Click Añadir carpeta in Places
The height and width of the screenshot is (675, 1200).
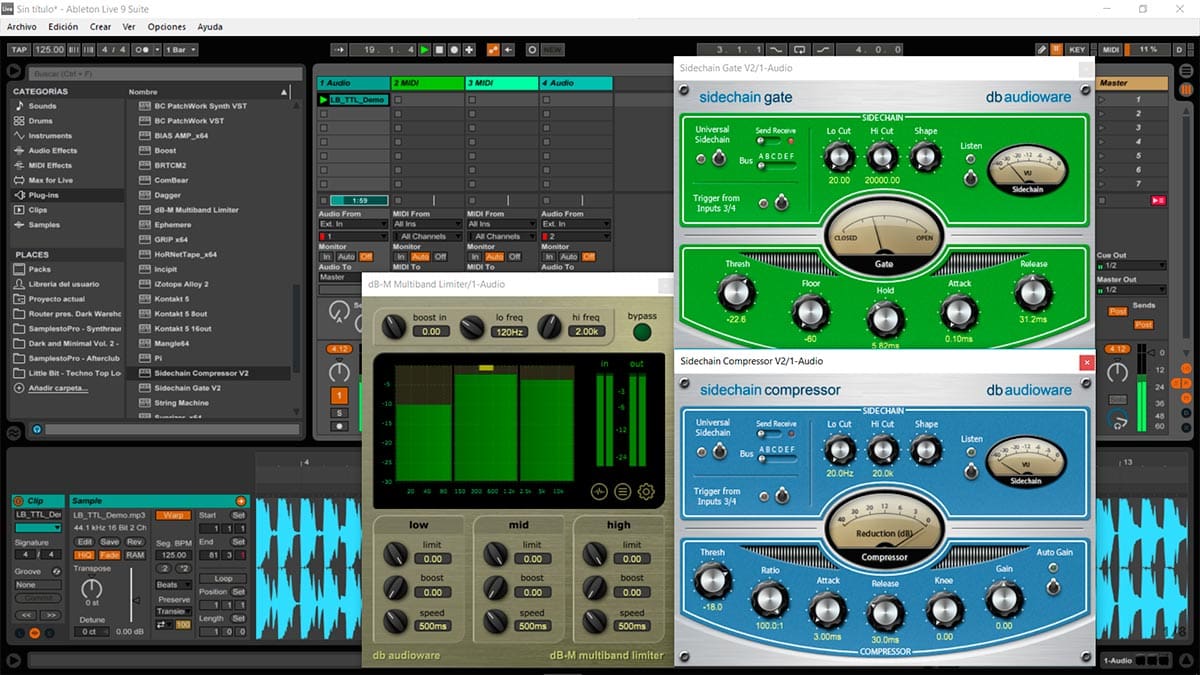coord(57,388)
